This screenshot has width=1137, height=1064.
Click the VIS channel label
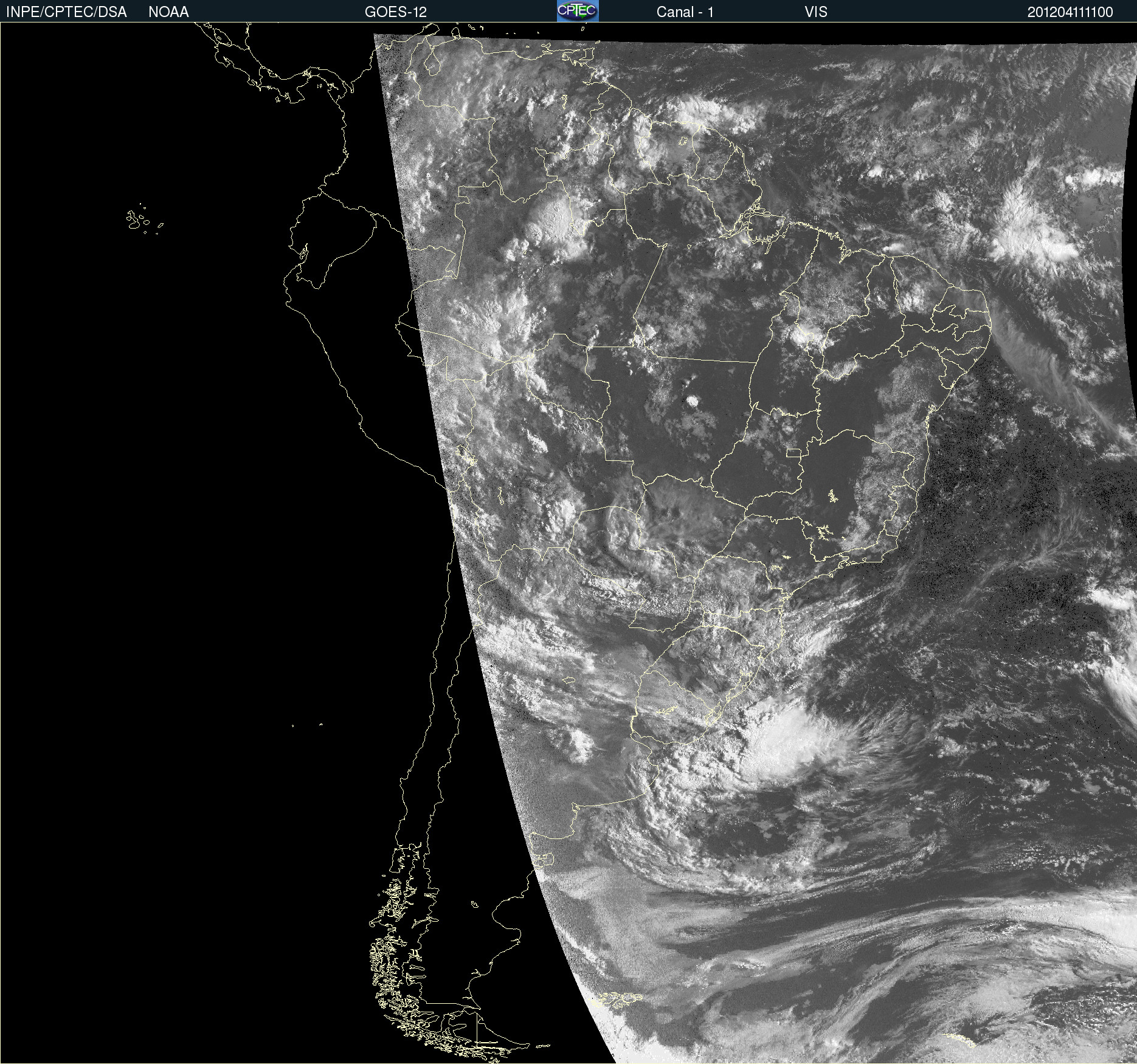click(x=816, y=12)
